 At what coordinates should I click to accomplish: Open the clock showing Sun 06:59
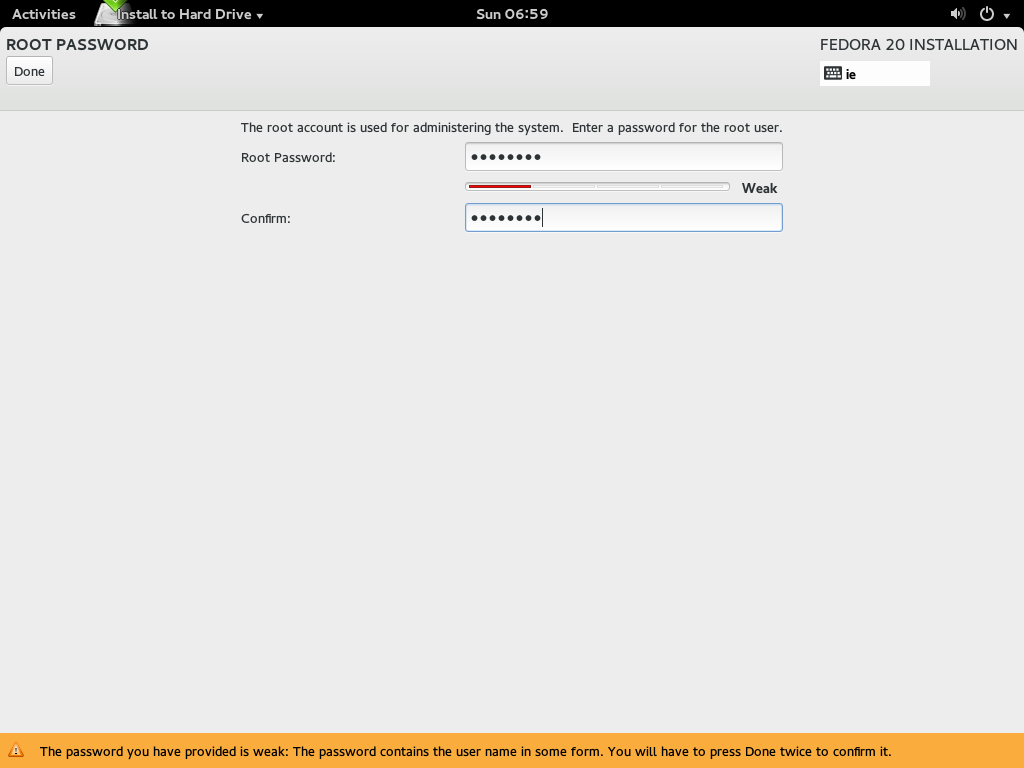[512, 14]
